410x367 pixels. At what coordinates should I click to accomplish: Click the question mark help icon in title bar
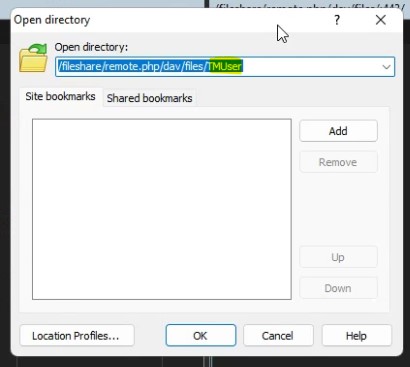337,20
